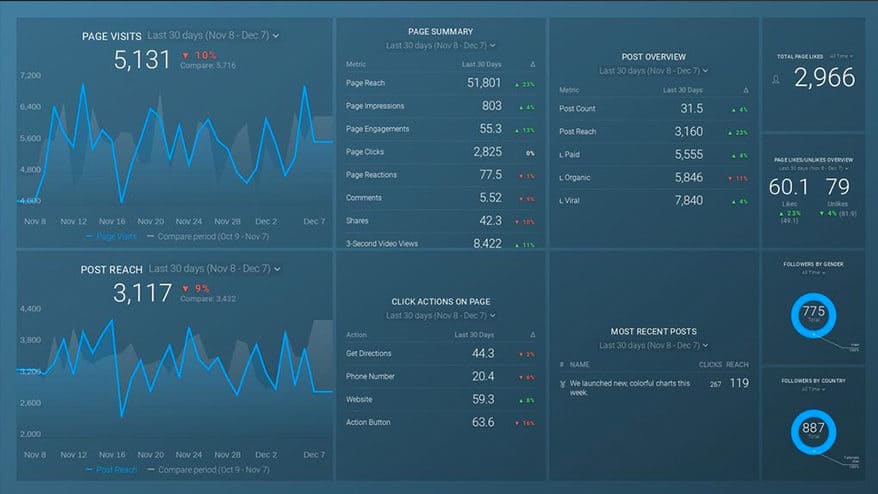Click the Post Overview widget title

(x=653, y=57)
